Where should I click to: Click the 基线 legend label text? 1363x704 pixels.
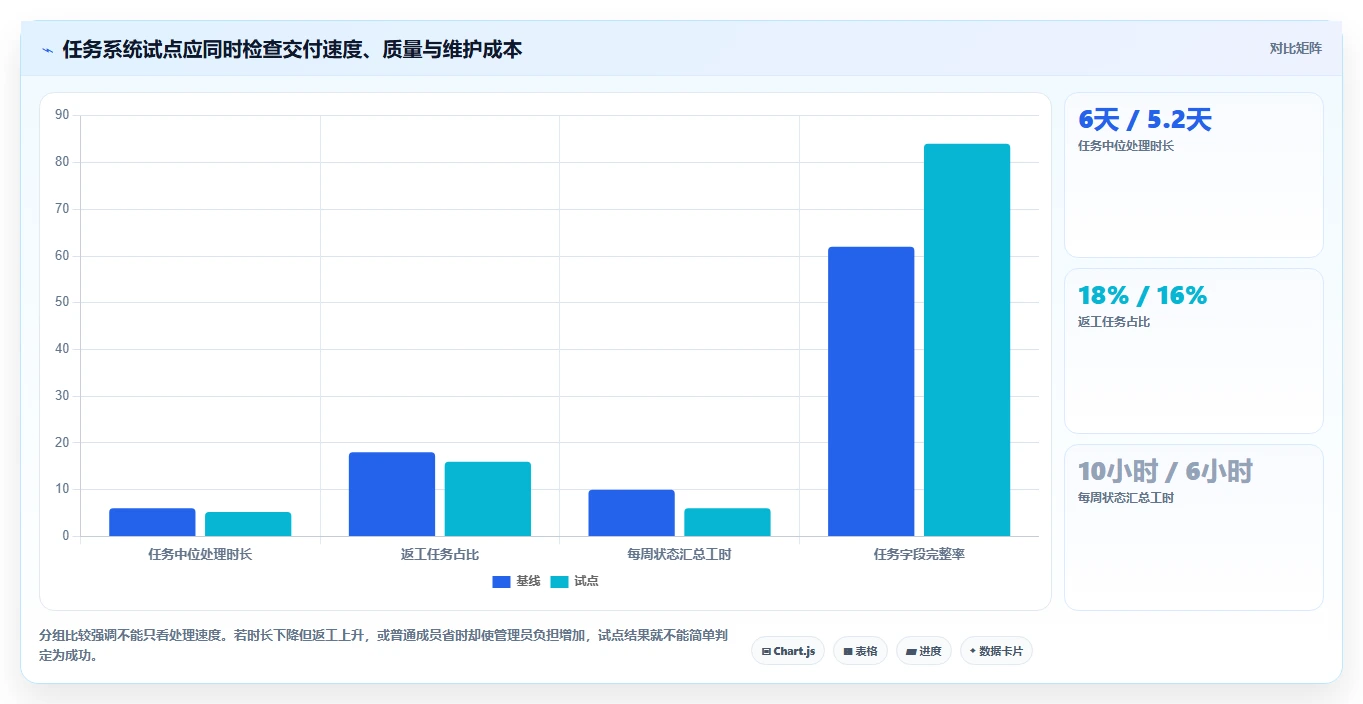[528, 581]
